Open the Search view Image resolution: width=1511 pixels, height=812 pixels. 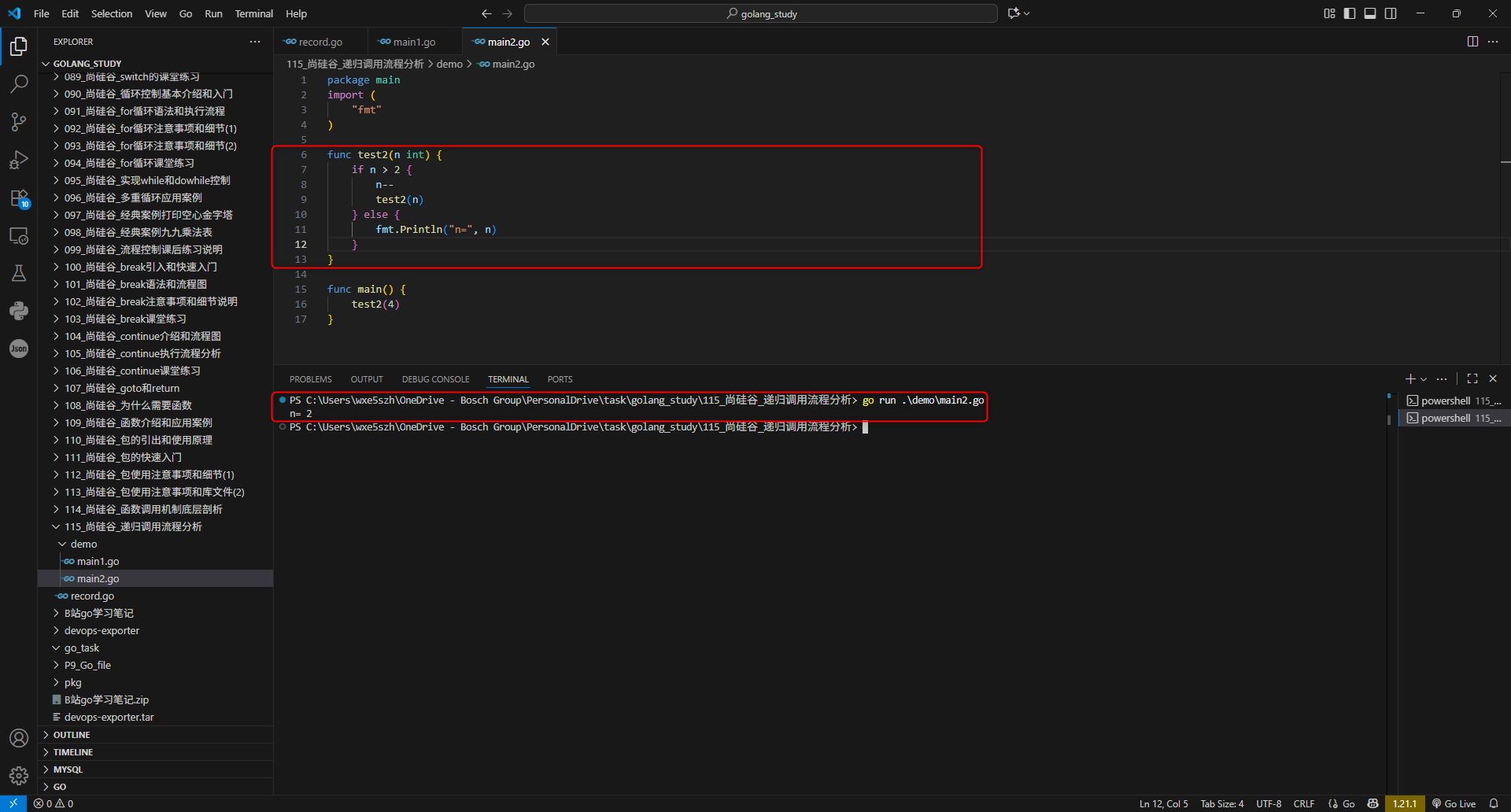19,83
